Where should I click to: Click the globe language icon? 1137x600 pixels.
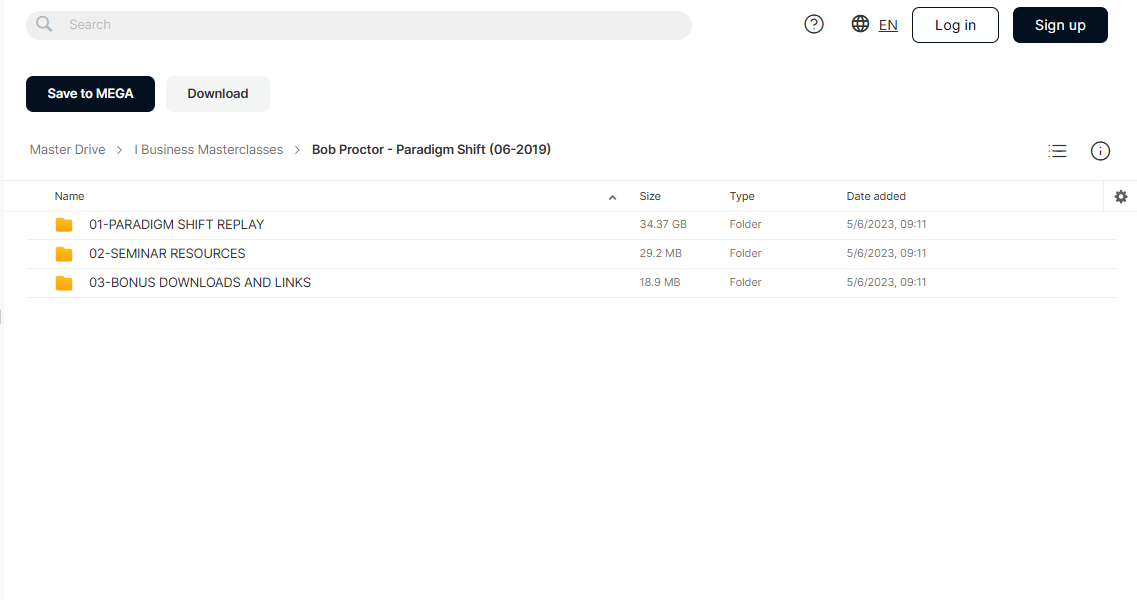click(860, 24)
